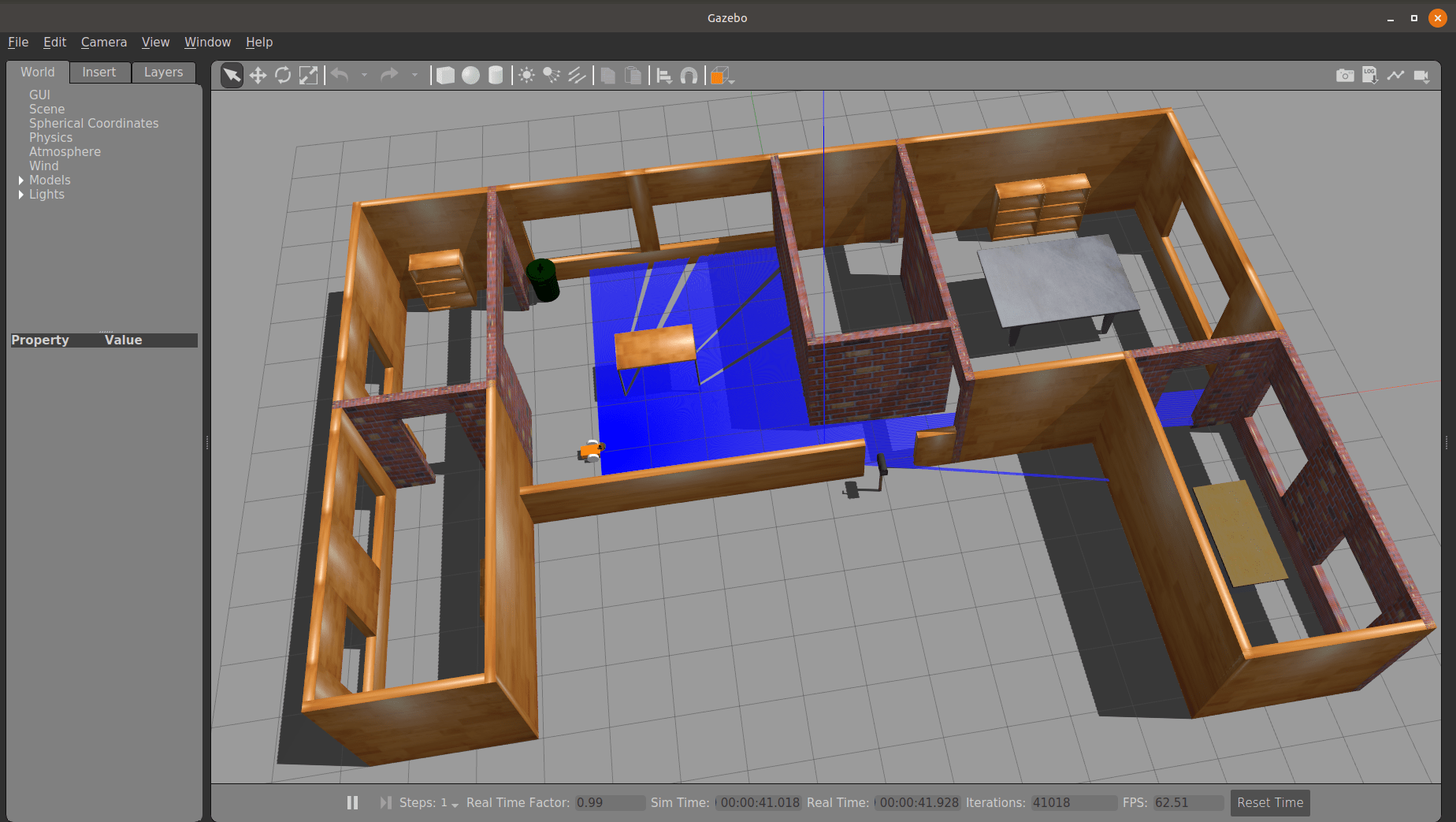The height and width of the screenshot is (822, 1456).
Task: Open the align tool
Action: tap(664, 75)
